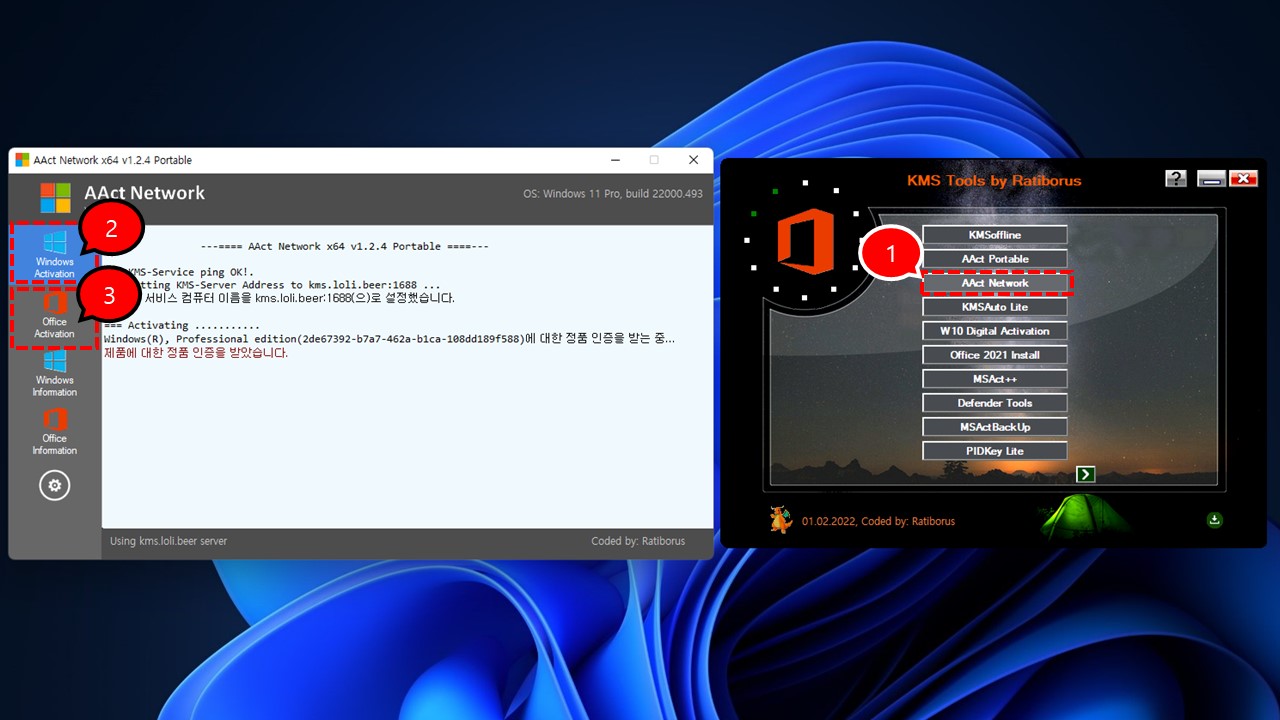Open Defender Tools in KMS Tools
The width and height of the screenshot is (1280, 720).
click(x=995, y=403)
